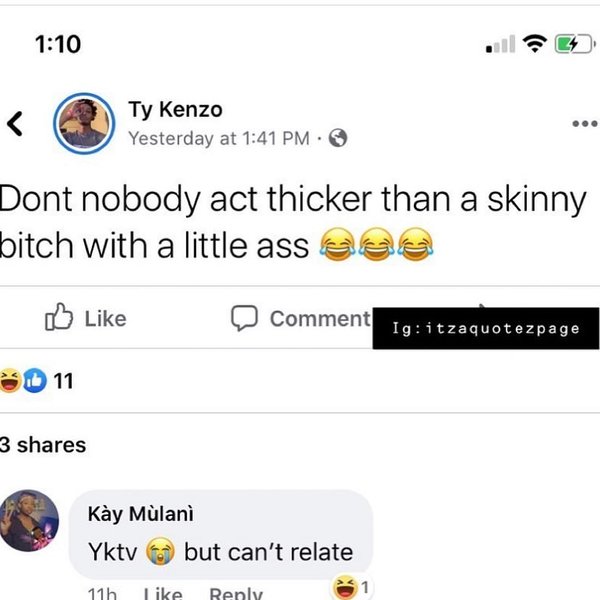Image resolution: width=600 pixels, height=600 pixels.
Task: Reply to Kày Mùlanì's comment
Action: [235, 594]
